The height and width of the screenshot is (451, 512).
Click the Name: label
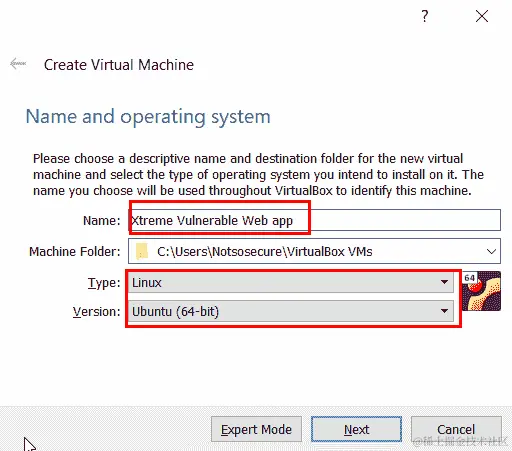[102, 220]
